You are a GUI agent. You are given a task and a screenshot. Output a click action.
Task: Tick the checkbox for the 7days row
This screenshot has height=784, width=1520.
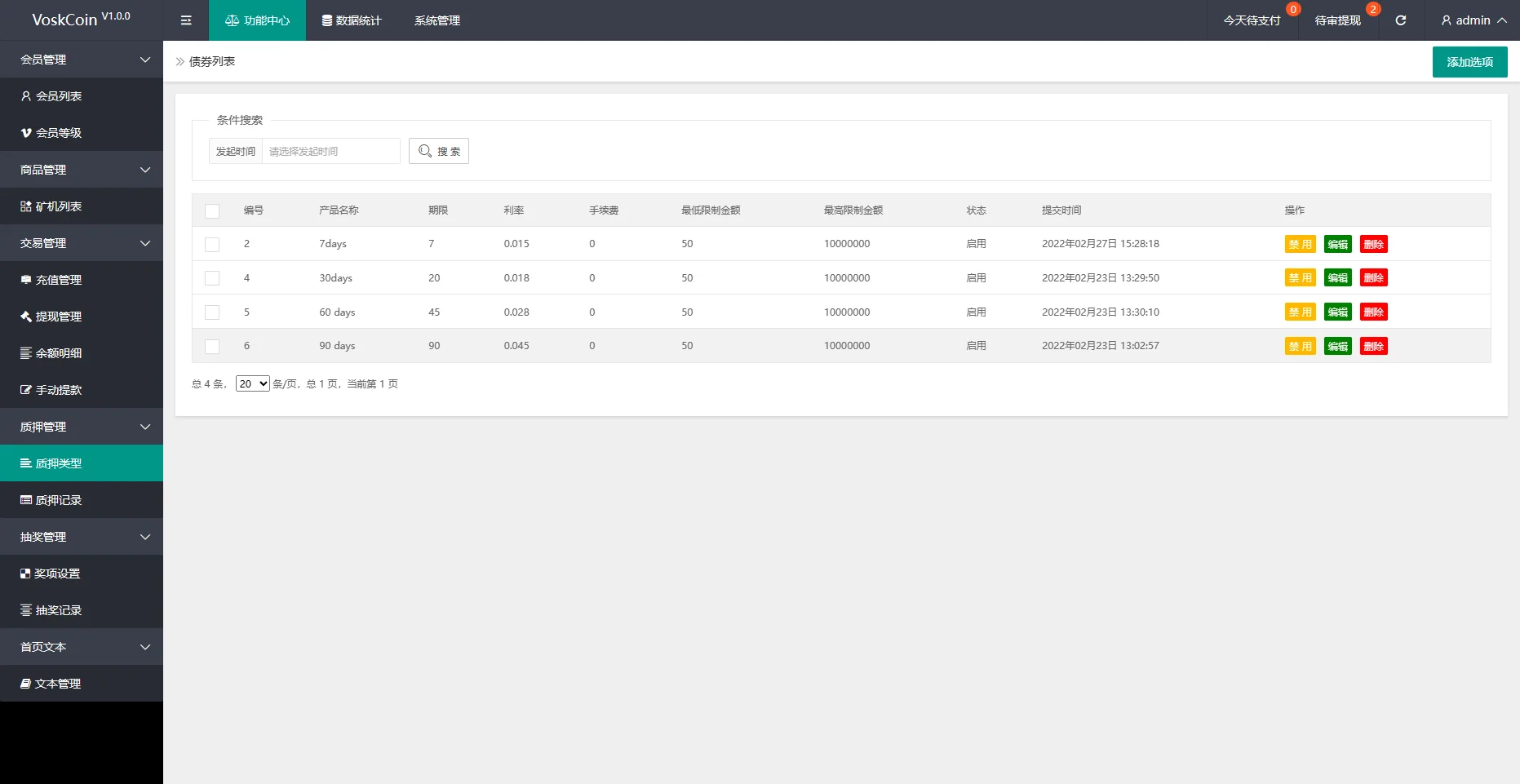click(212, 245)
